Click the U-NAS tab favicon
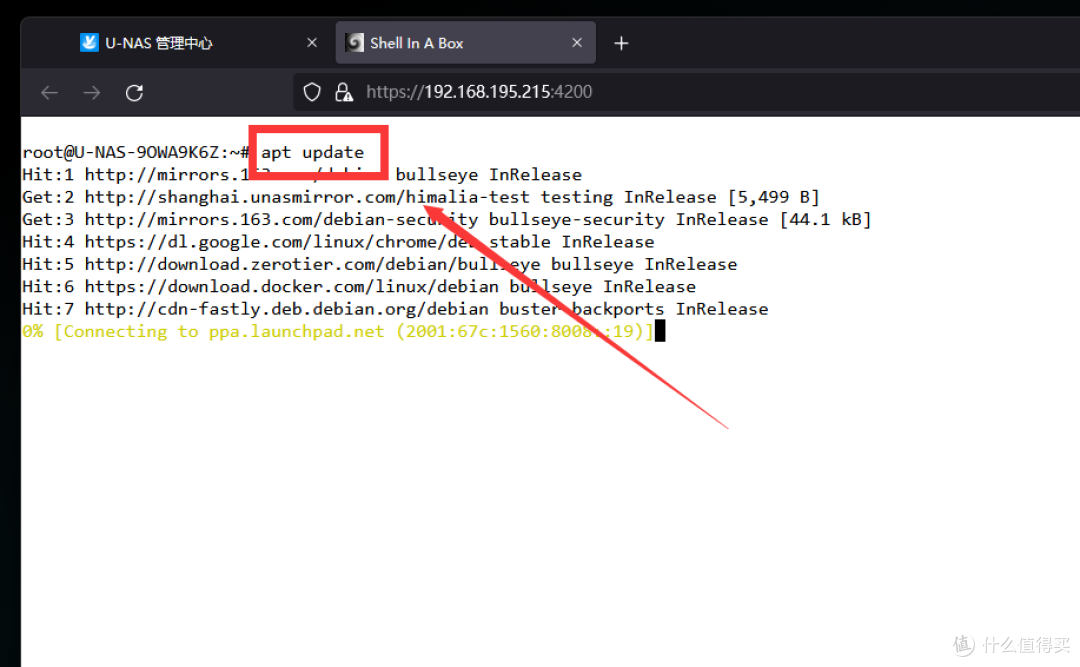This screenshot has height=667, width=1080. (89, 43)
